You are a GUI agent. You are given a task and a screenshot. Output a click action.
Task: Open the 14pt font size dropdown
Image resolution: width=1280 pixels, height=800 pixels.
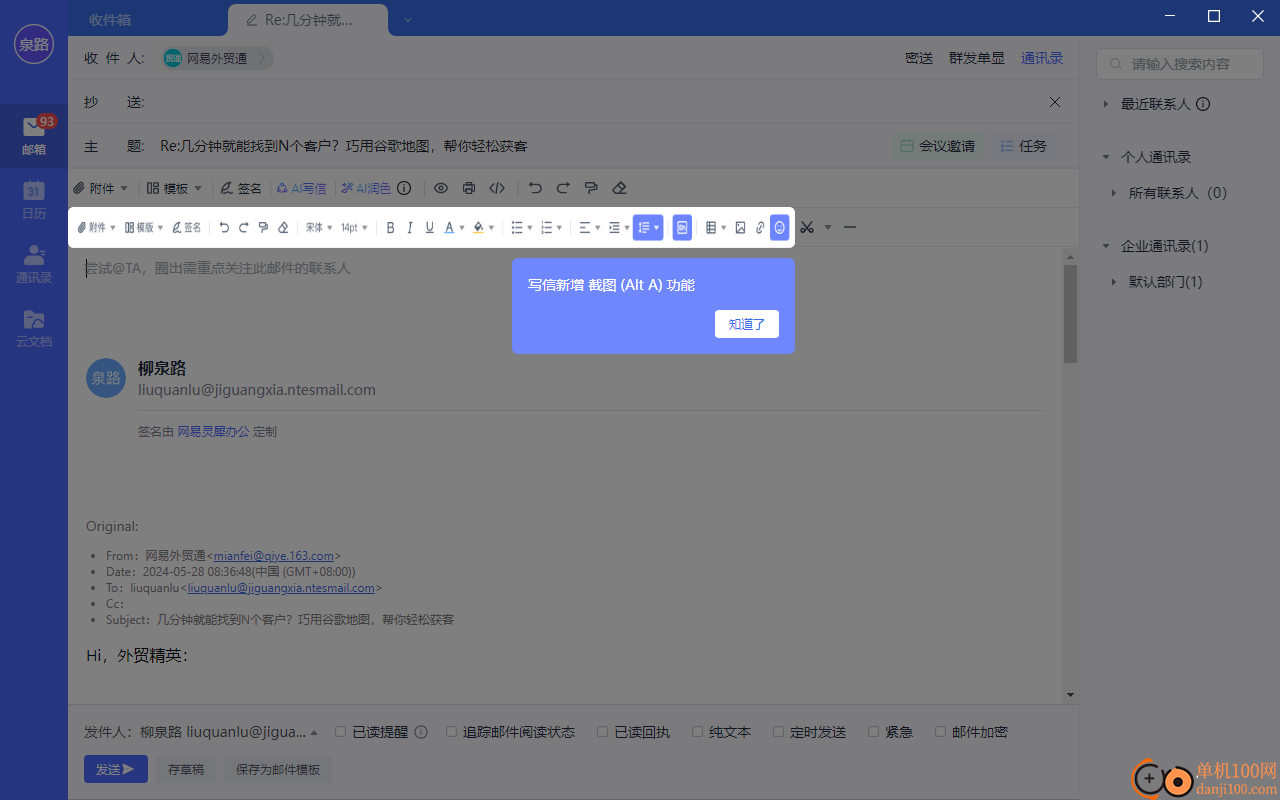[x=354, y=228]
